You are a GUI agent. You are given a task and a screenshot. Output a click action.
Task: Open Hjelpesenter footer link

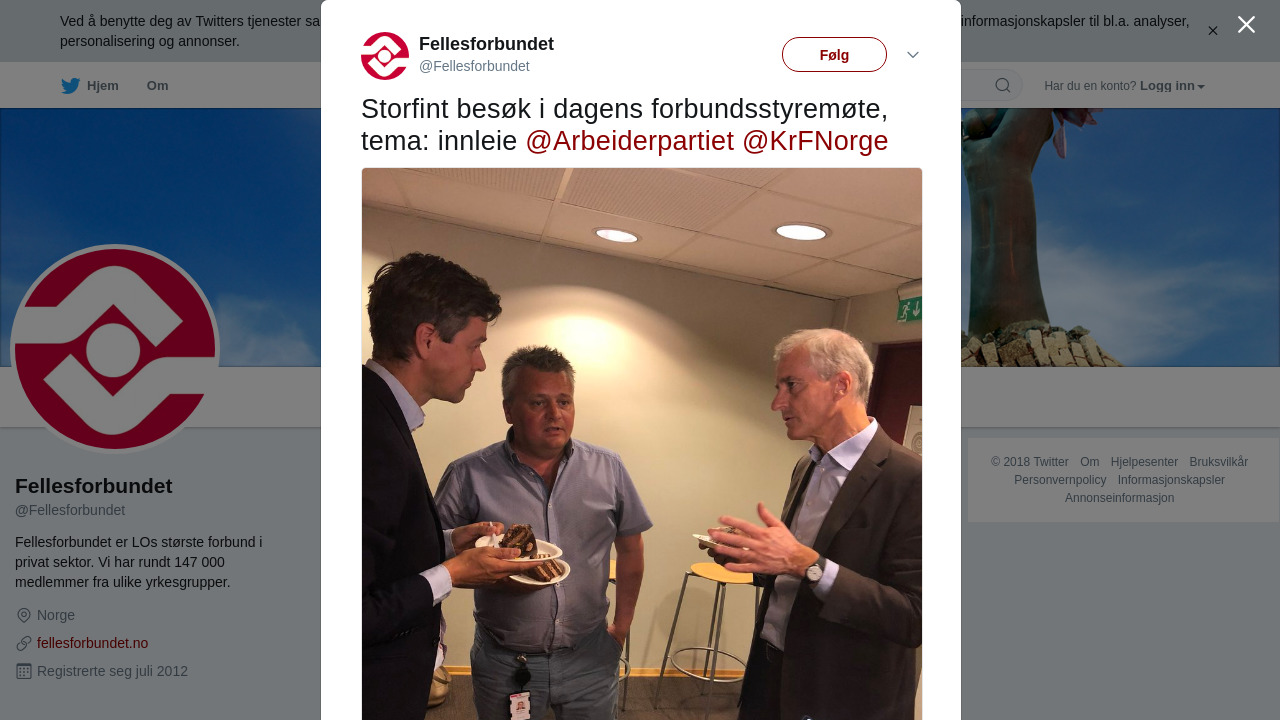point(1144,462)
